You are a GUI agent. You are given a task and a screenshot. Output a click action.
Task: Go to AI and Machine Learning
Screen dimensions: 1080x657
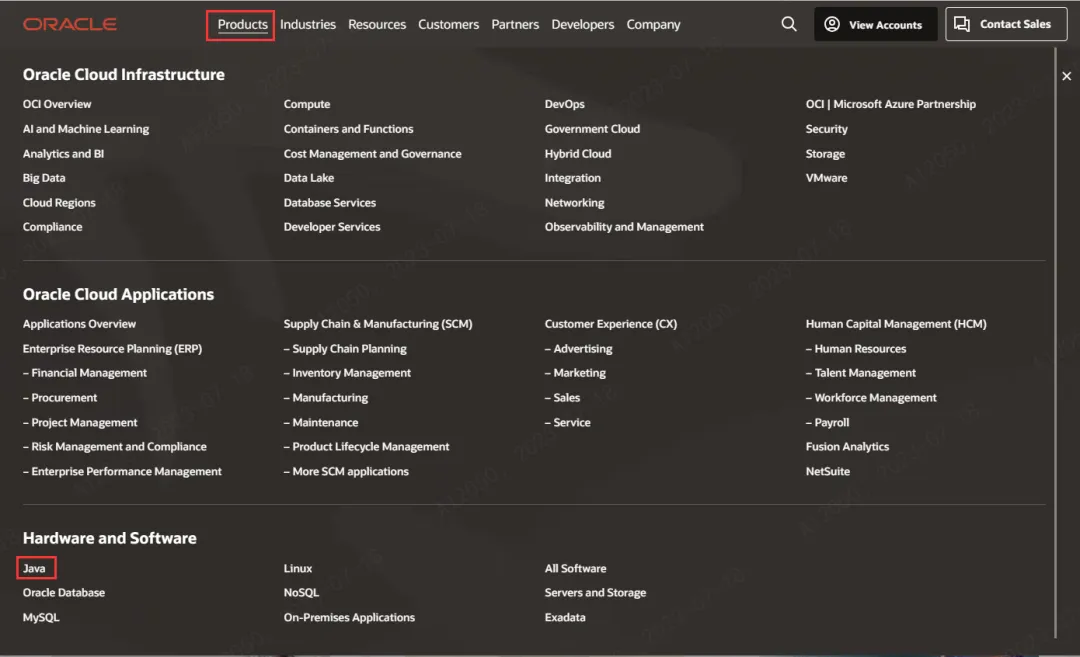pos(86,129)
